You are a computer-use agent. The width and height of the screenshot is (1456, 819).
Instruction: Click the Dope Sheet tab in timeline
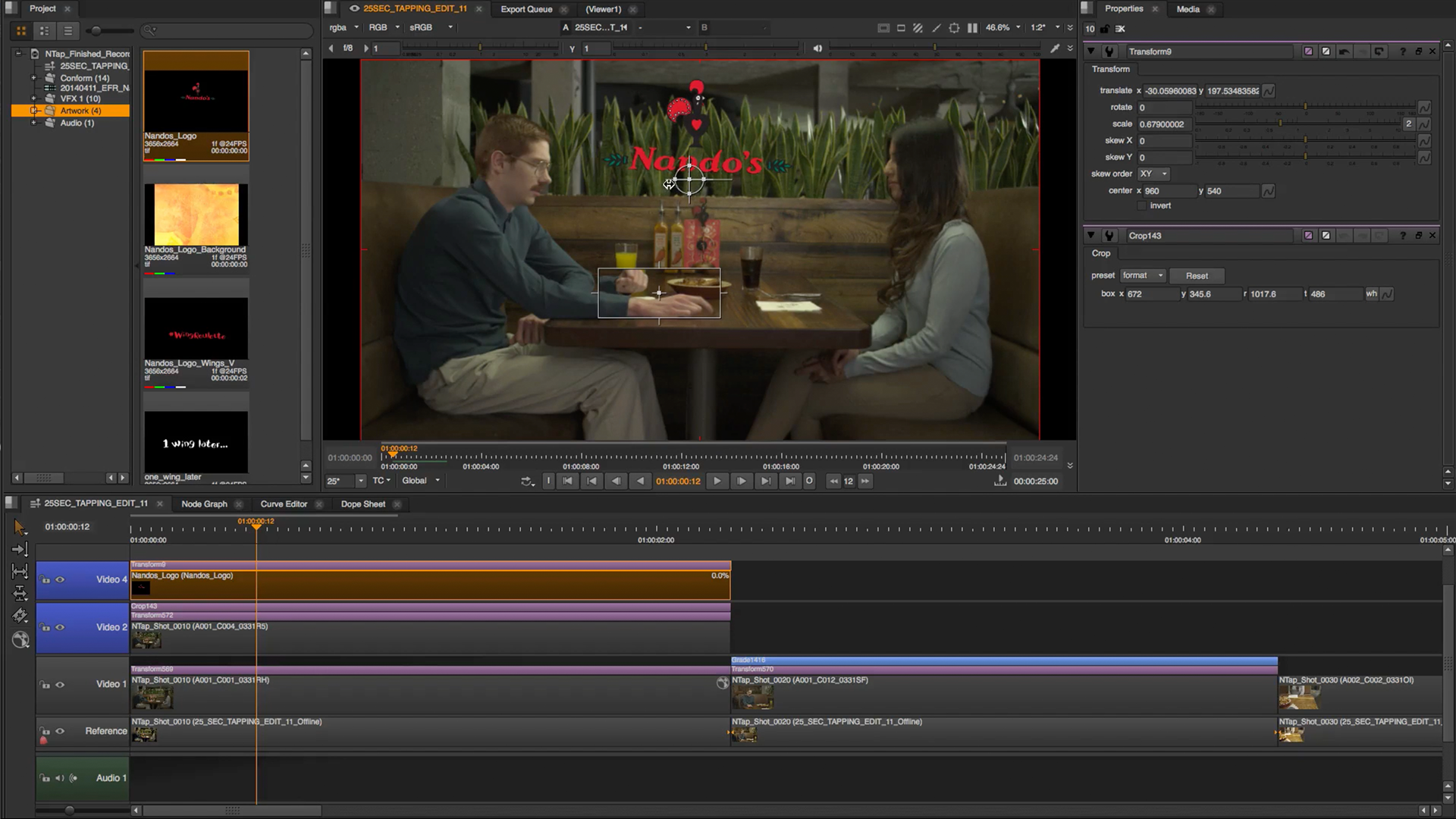pyautogui.click(x=362, y=503)
